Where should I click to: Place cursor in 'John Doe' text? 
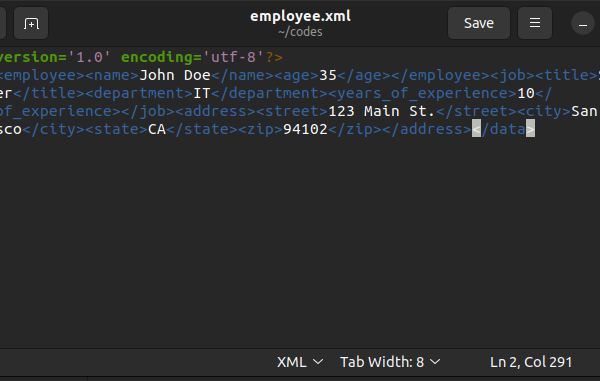click(175, 75)
